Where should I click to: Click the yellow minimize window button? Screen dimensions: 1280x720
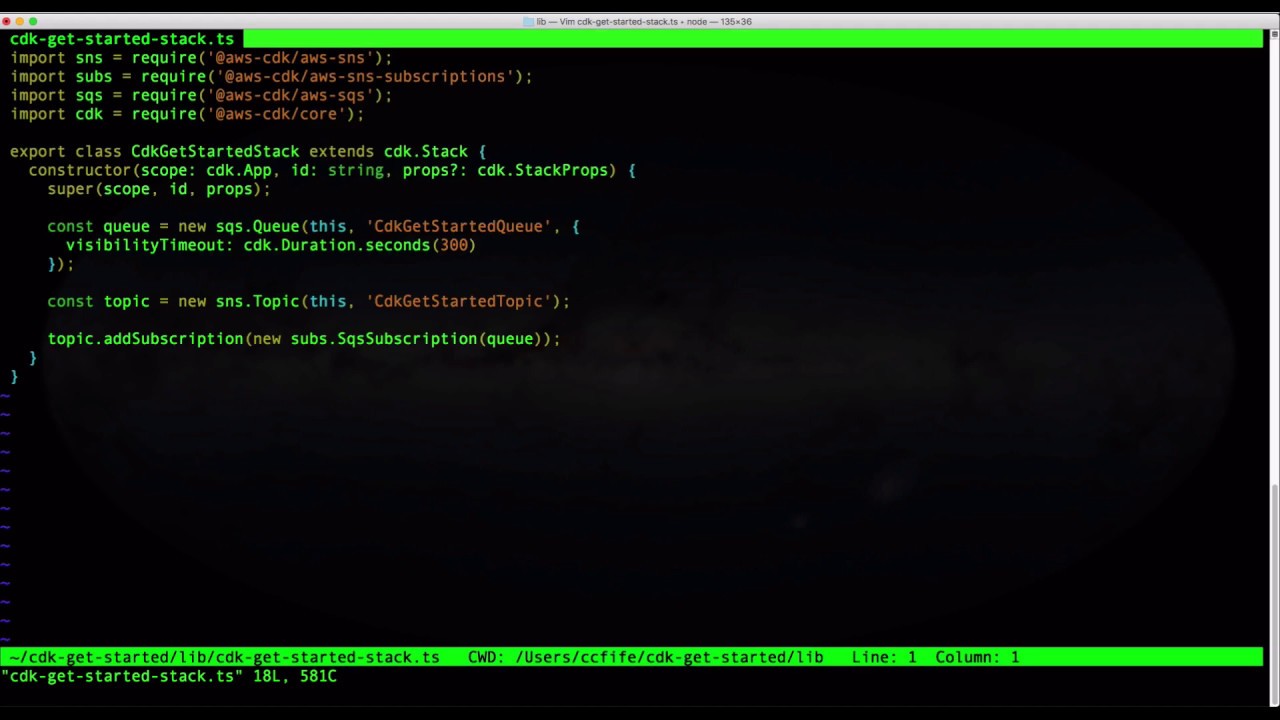tap(20, 21)
